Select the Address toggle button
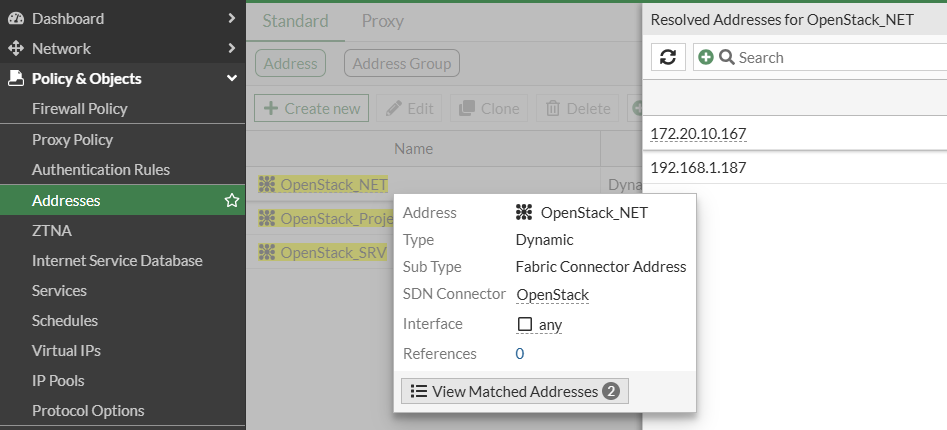Viewport: 947px width, 430px height. (291, 63)
